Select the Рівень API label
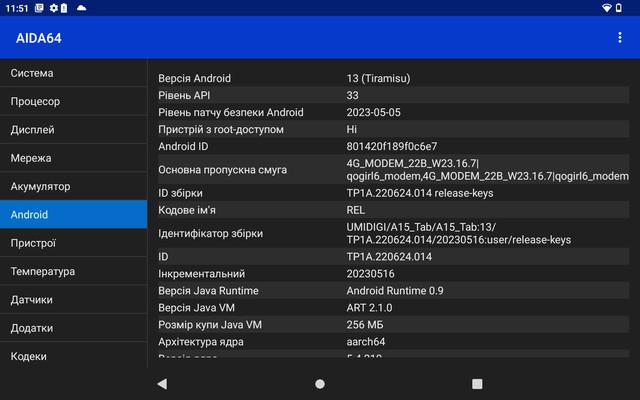 coord(184,95)
